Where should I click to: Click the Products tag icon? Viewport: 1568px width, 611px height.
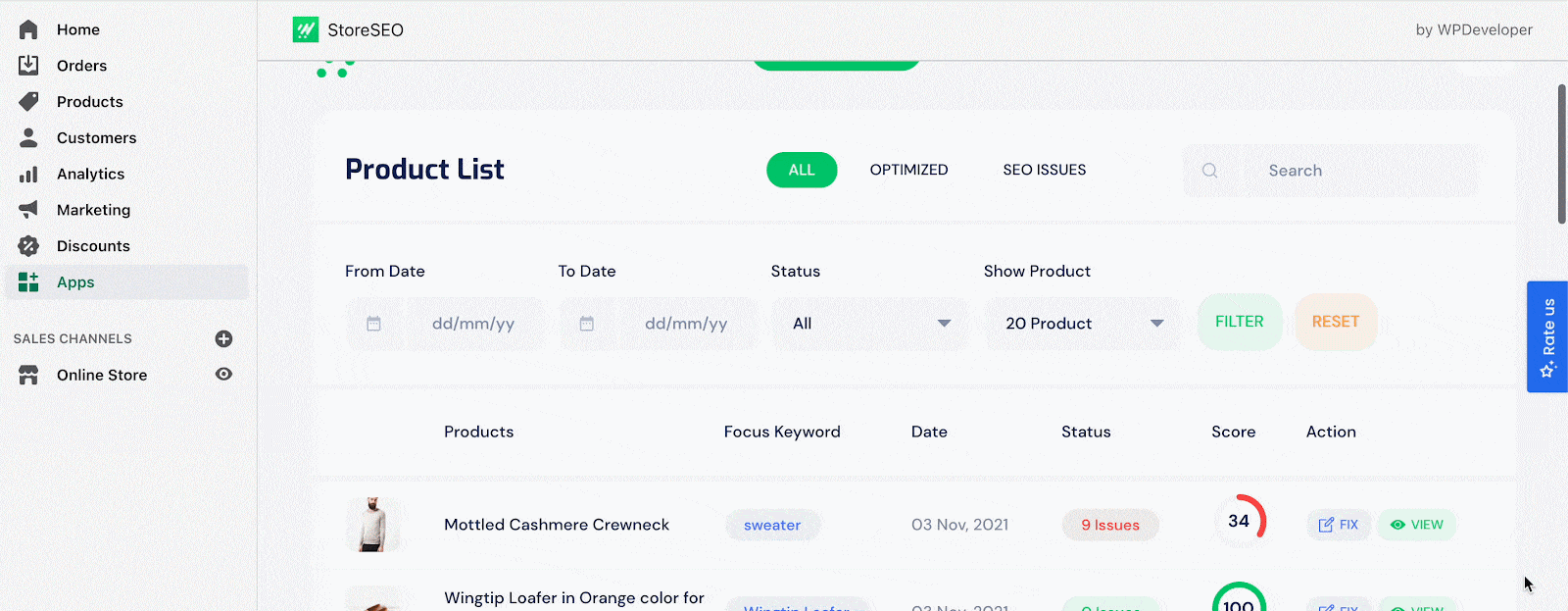tap(28, 101)
